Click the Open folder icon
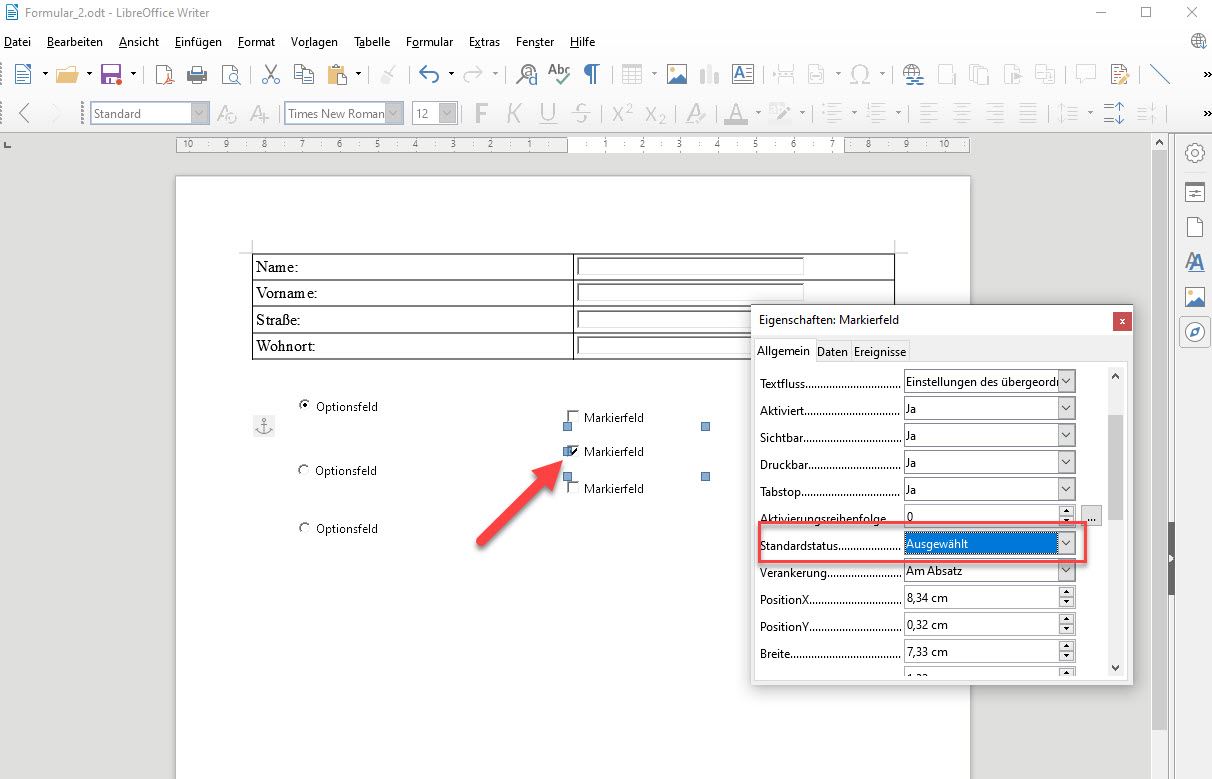Image resolution: width=1212 pixels, height=779 pixels. point(67,74)
